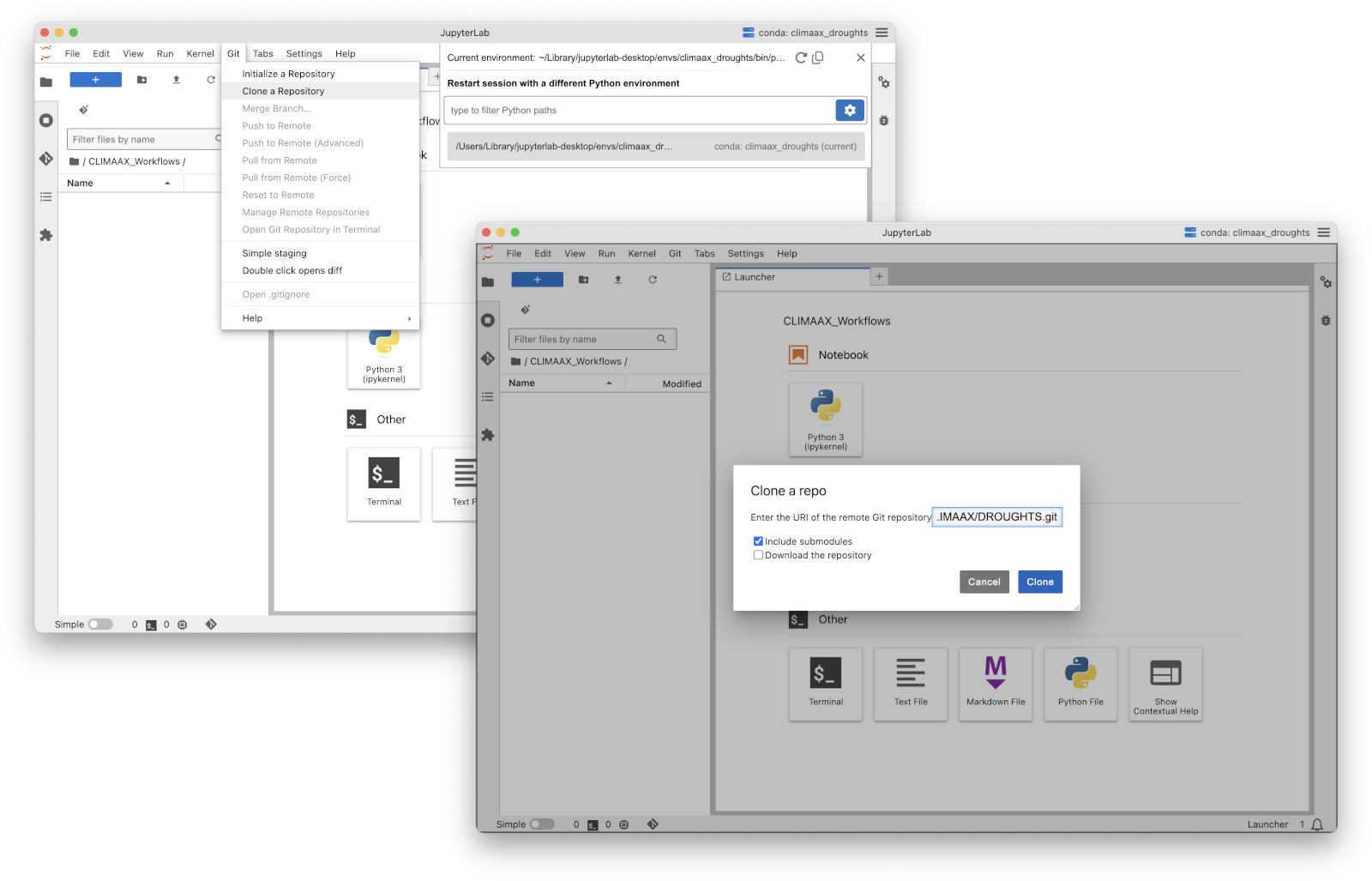Image resolution: width=1372 pixels, height=881 pixels.
Task: Close the Python environment popup
Action: tap(861, 57)
